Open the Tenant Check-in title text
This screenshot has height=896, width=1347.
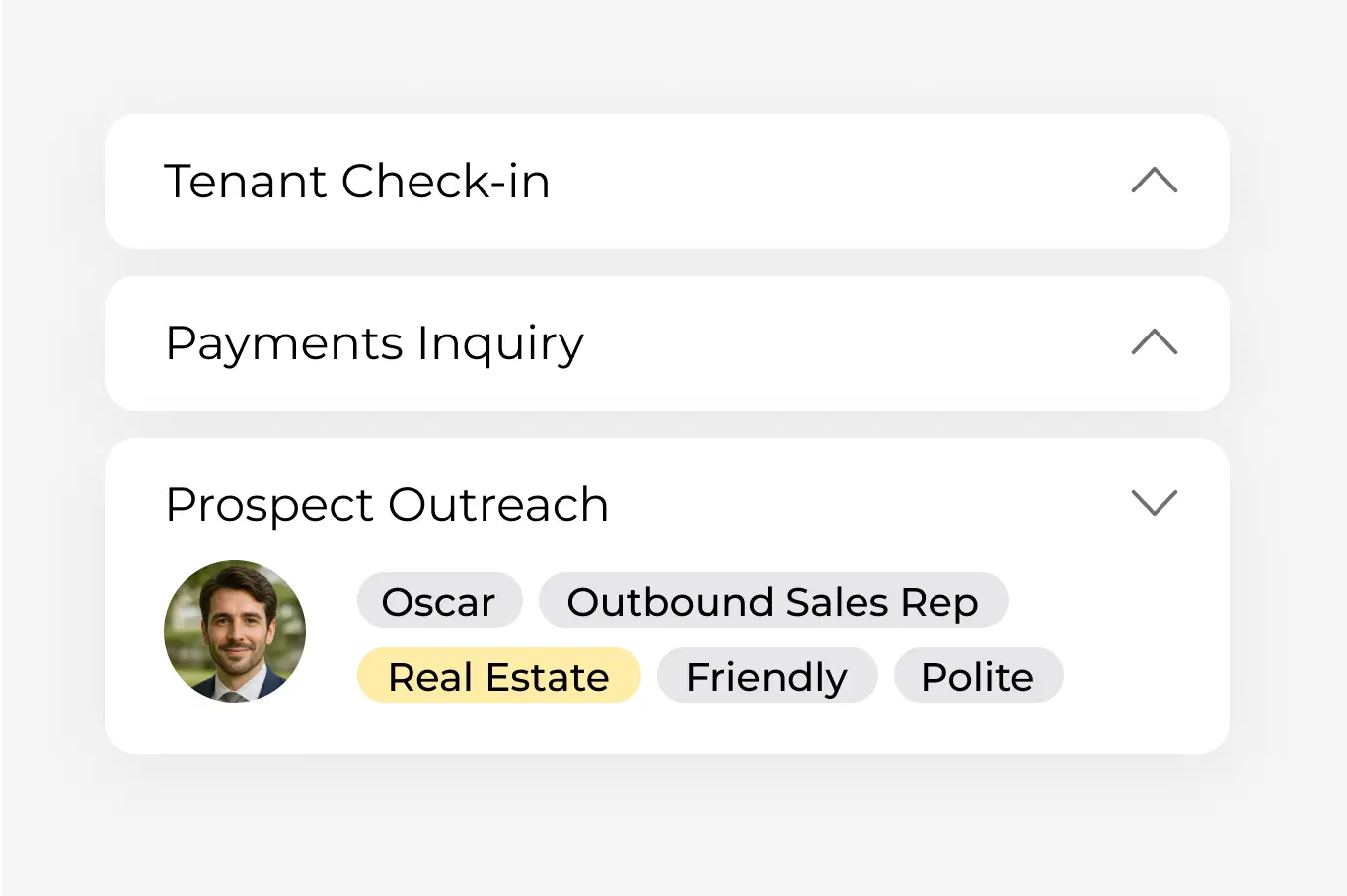356,182
